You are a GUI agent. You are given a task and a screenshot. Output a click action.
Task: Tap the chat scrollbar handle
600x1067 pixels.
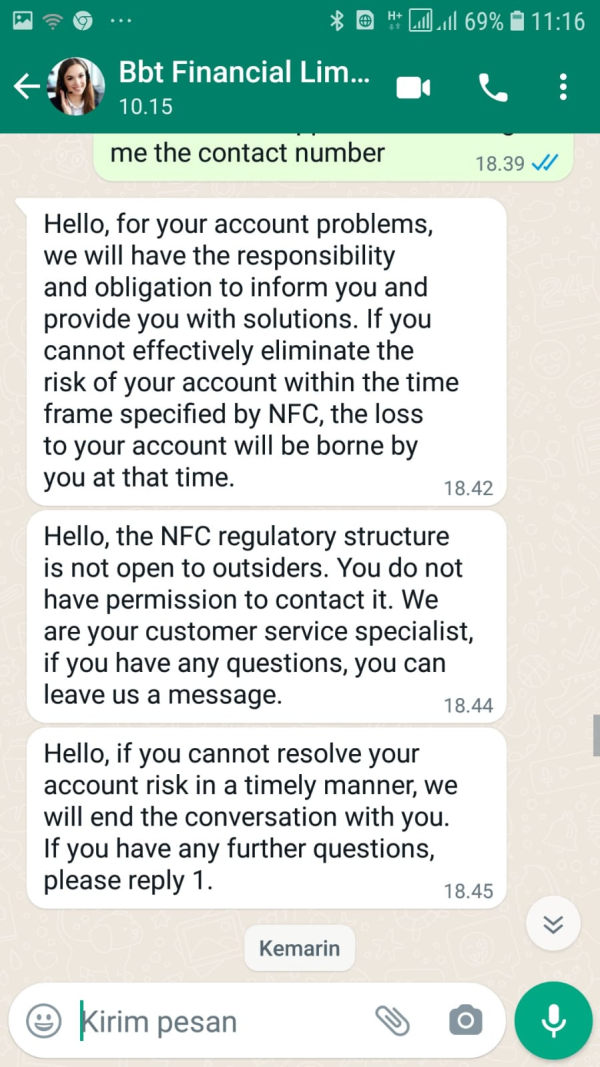pyautogui.click(x=596, y=736)
